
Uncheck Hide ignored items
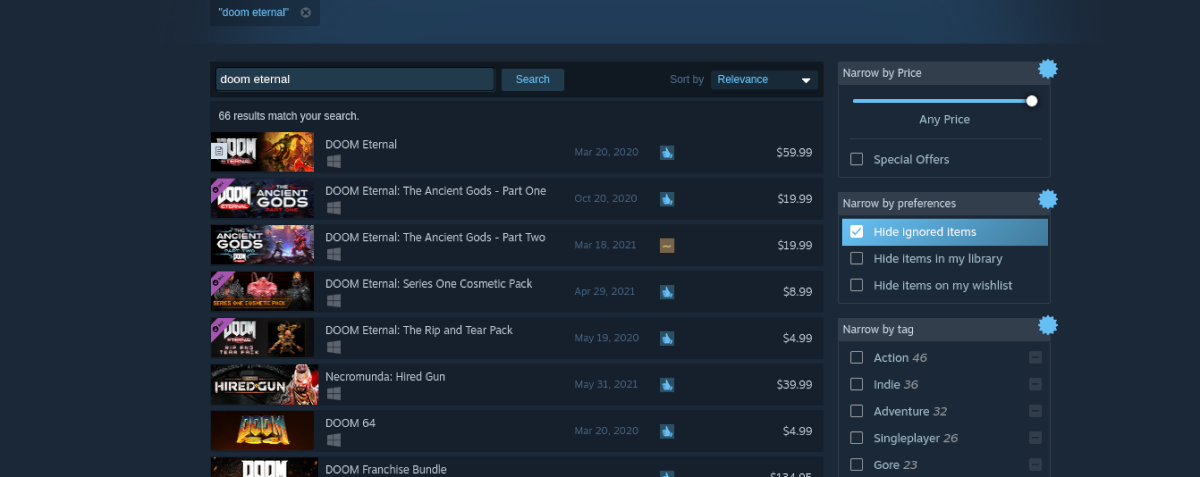(856, 232)
